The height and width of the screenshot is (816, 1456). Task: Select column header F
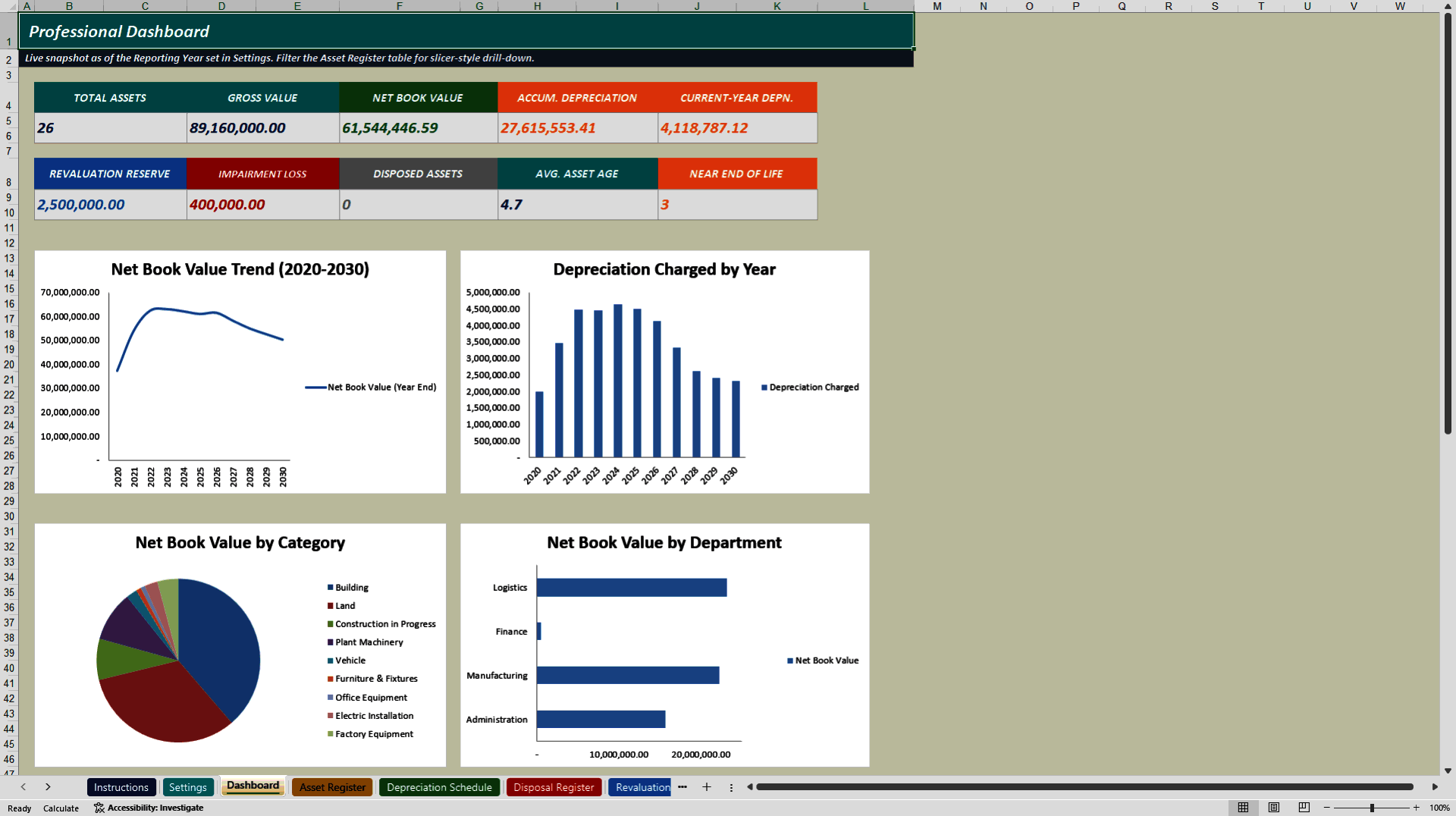(400, 6)
